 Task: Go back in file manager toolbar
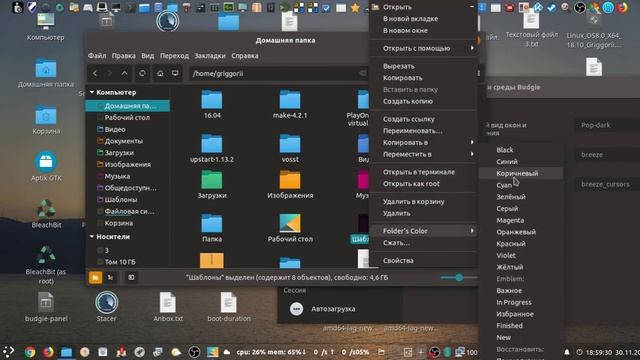pos(95,73)
